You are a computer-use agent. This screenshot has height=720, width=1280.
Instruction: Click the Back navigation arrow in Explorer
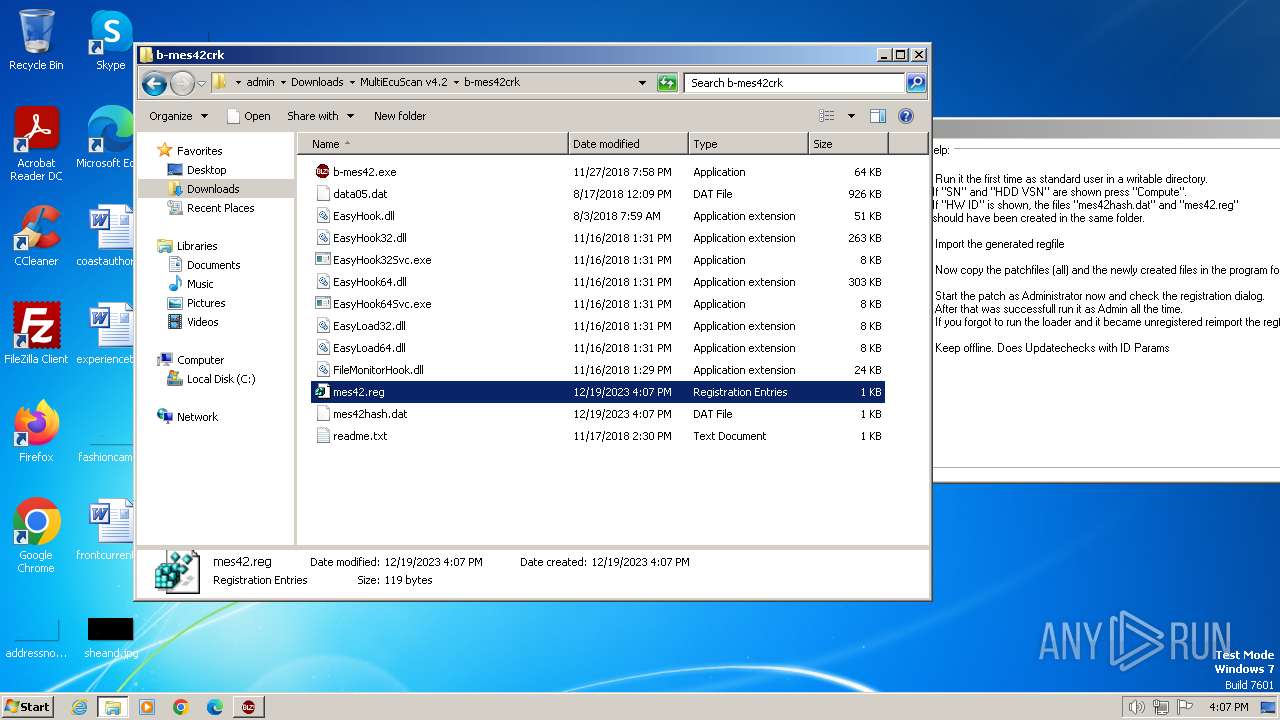(x=154, y=83)
